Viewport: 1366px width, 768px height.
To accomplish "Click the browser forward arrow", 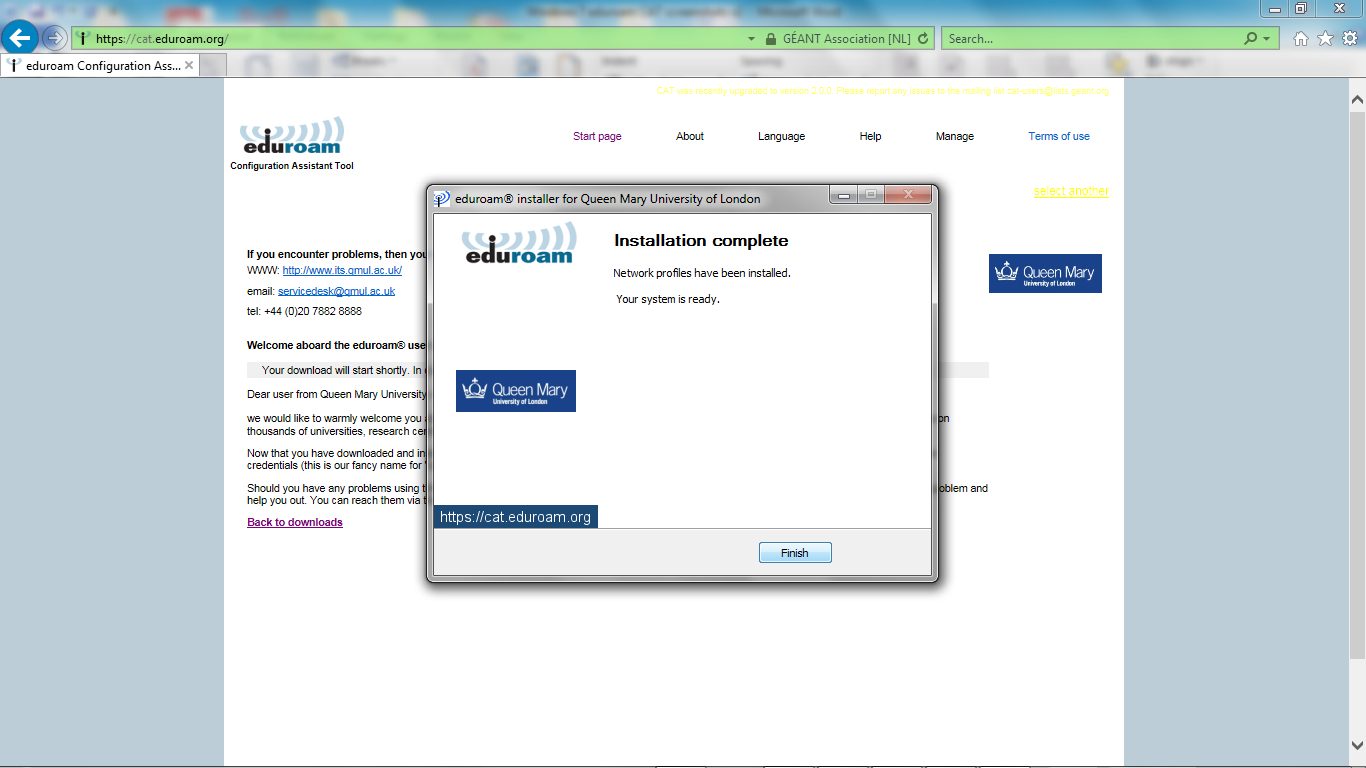I will point(55,38).
